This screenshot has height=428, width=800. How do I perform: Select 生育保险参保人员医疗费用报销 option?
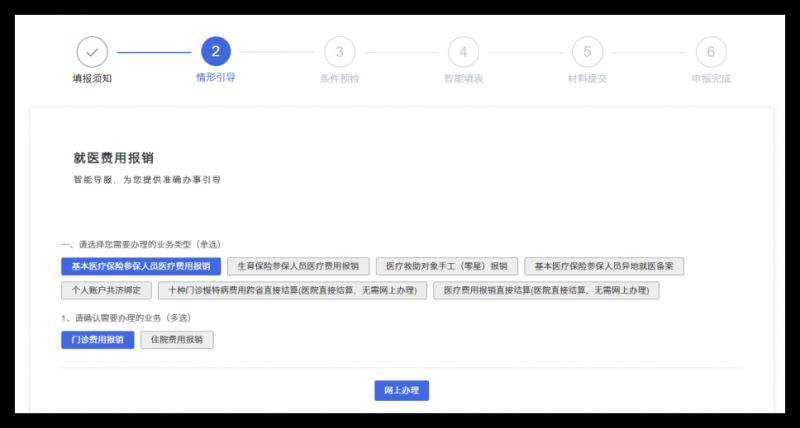pos(298,266)
